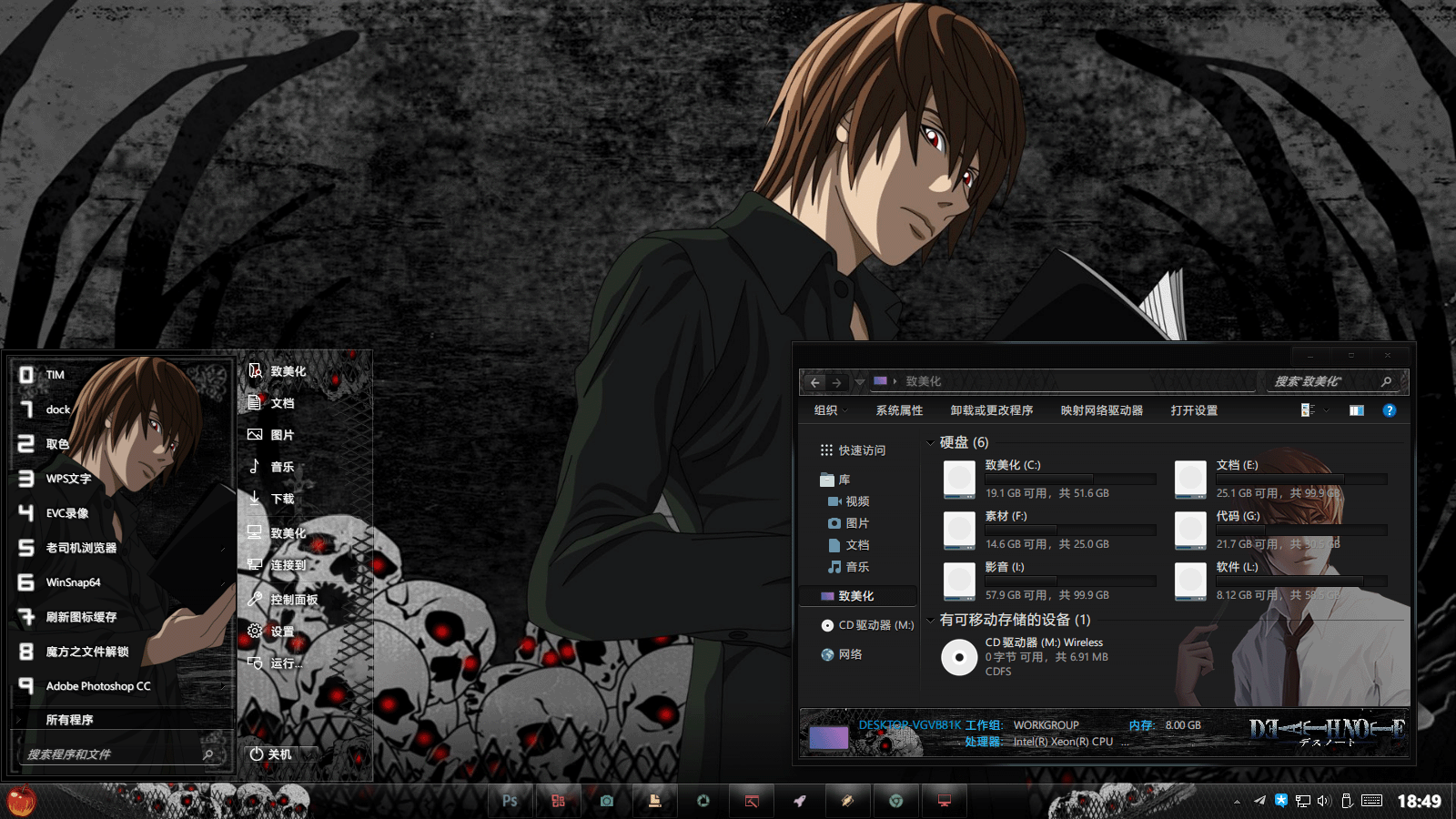Select the 致美化 (C:) drive
Image resolution: width=1456 pixels, height=819 pixels.
1049,480
